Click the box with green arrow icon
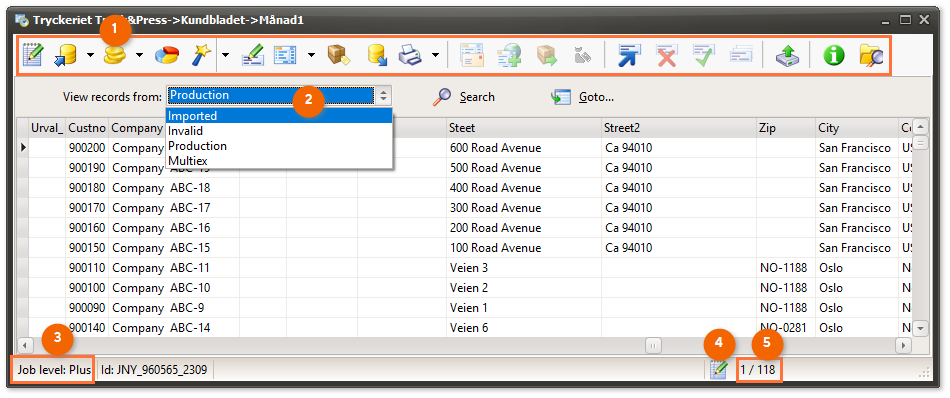 [546, 56]
